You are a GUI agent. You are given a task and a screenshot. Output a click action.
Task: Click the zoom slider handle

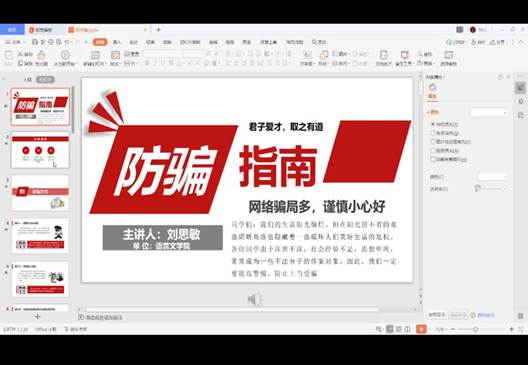point(475,329)
